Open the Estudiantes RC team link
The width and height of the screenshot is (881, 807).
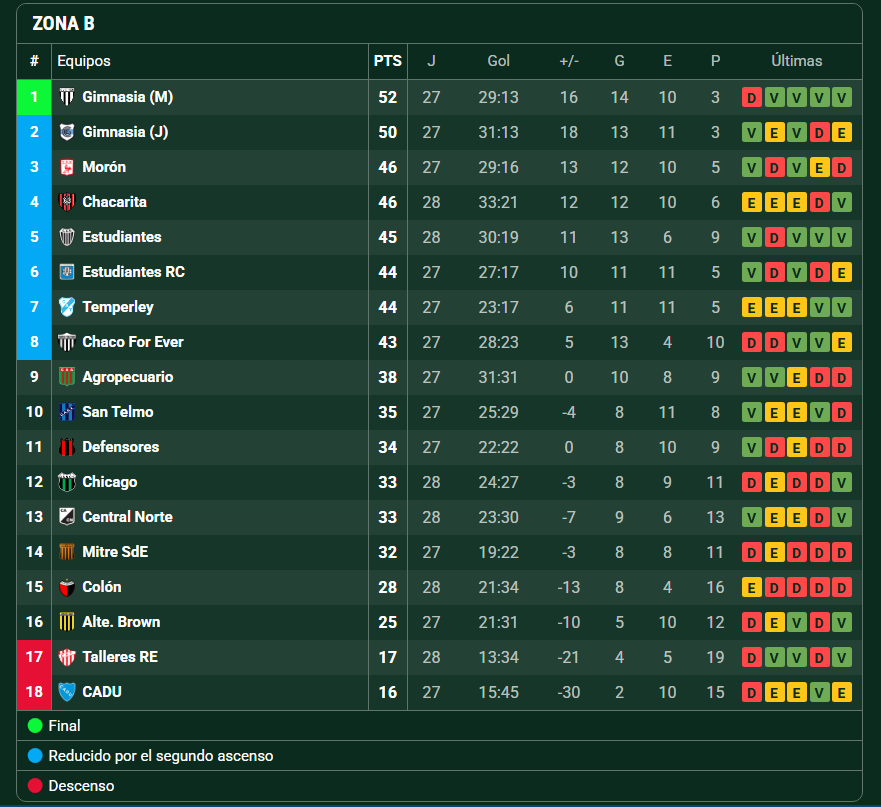tap(134, 272)
